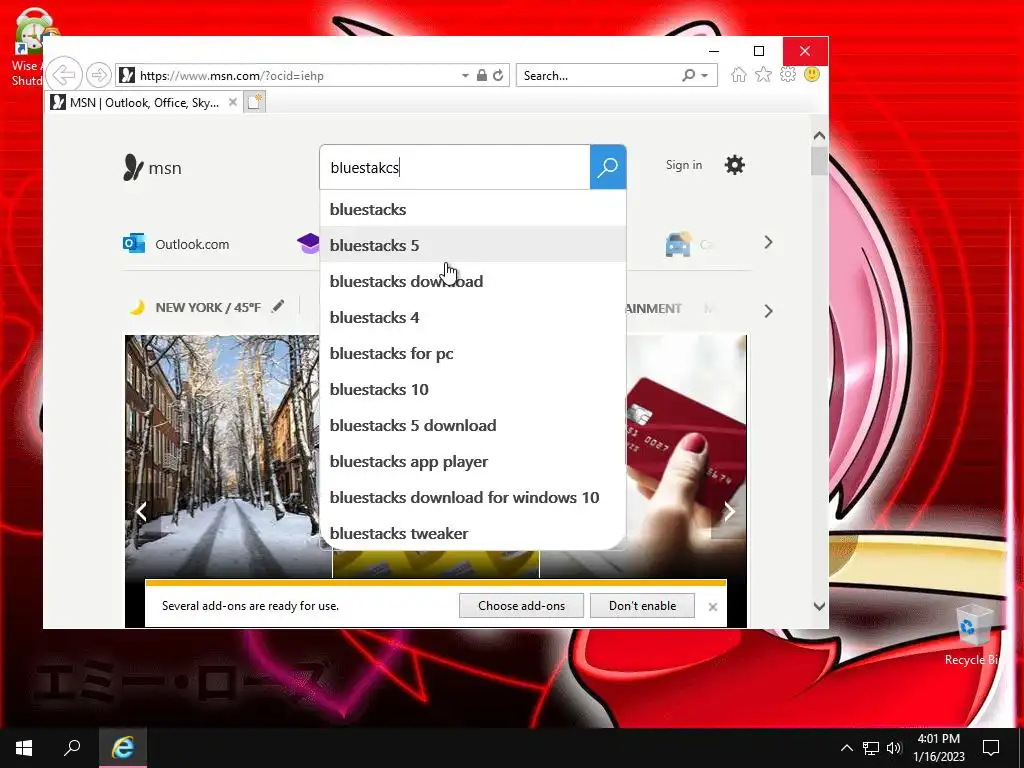Open the red credit card photo story
The height and width of the screenshot is (768, 1024).
pyautogui.click(x=686, y=451)
